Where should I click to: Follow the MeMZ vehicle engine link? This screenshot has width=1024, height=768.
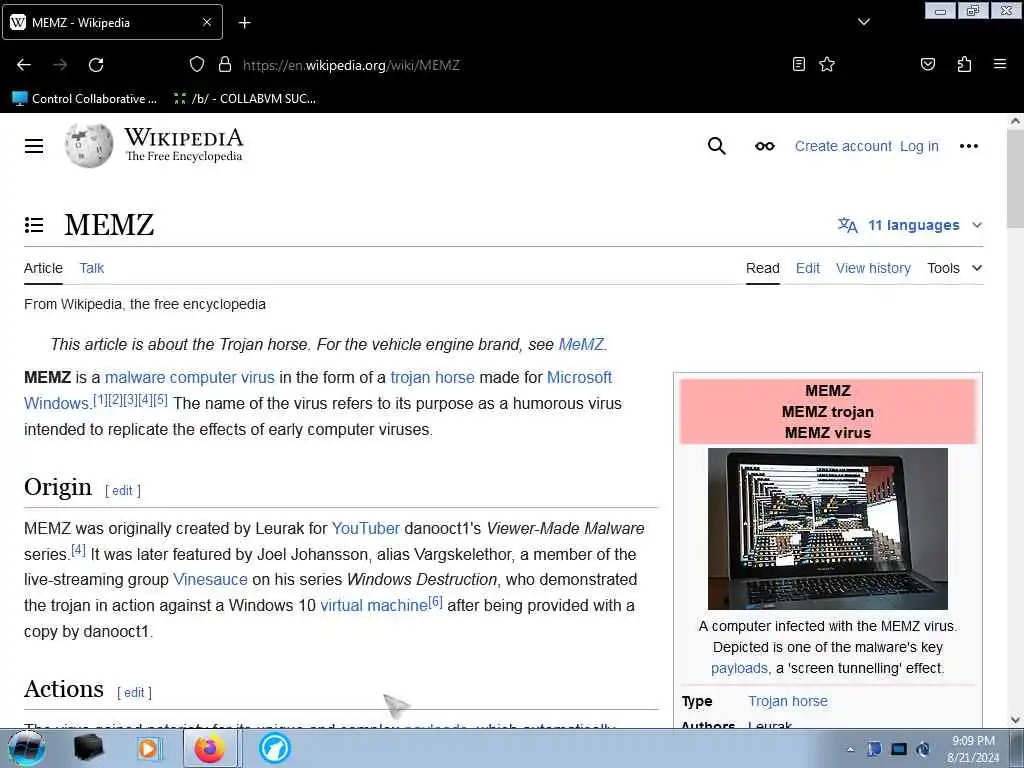[x=581, y=344]
